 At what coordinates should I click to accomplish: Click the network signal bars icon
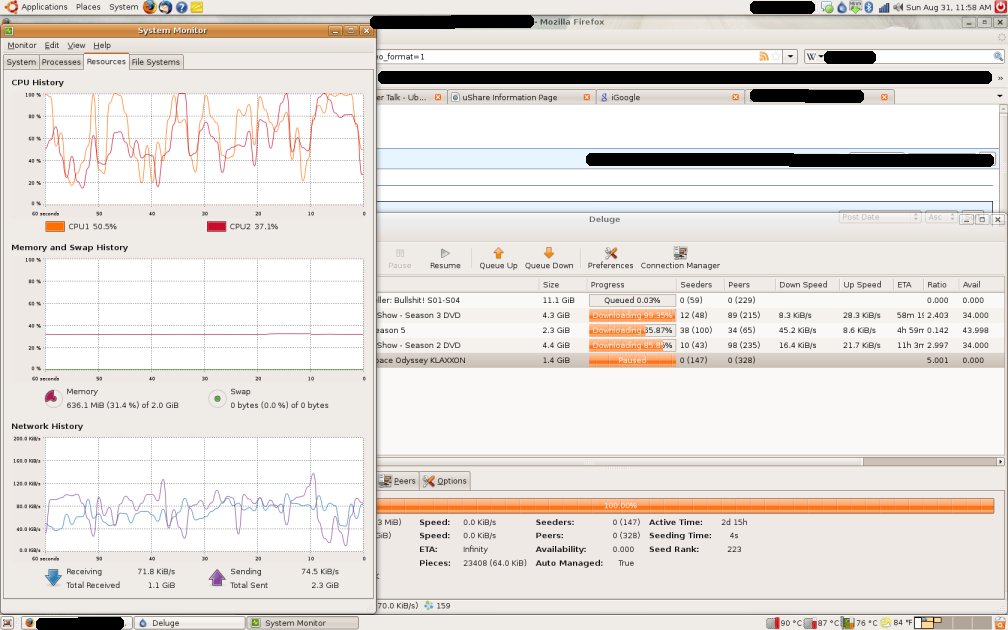(x=884, y=8)
